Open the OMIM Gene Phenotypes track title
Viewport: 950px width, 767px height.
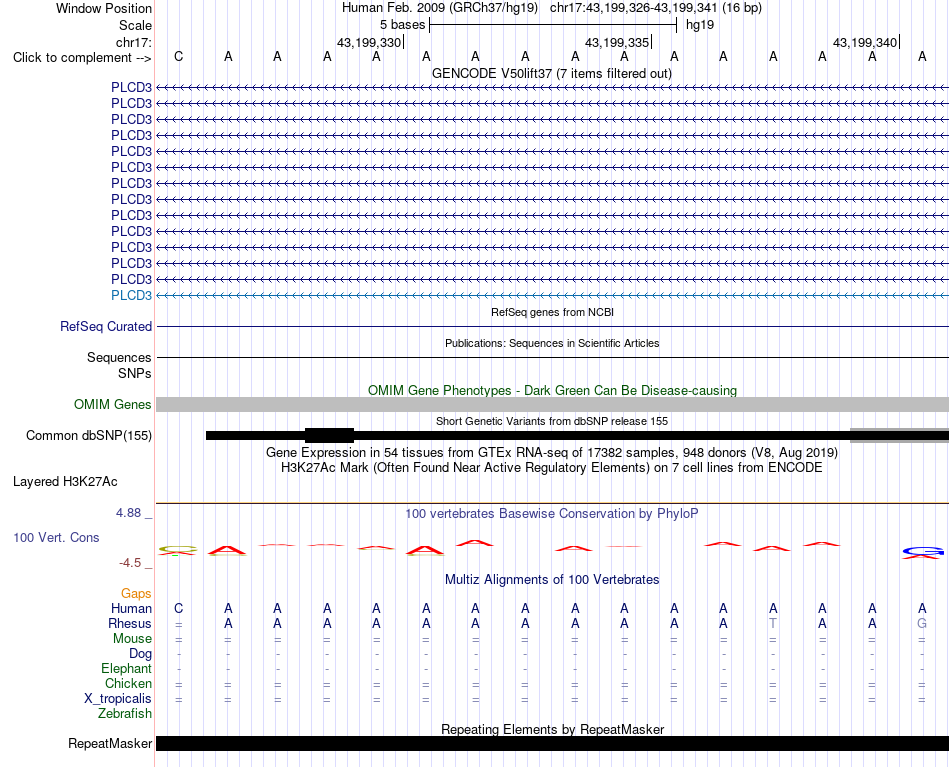pyautogui.click(x=552, y=390)
